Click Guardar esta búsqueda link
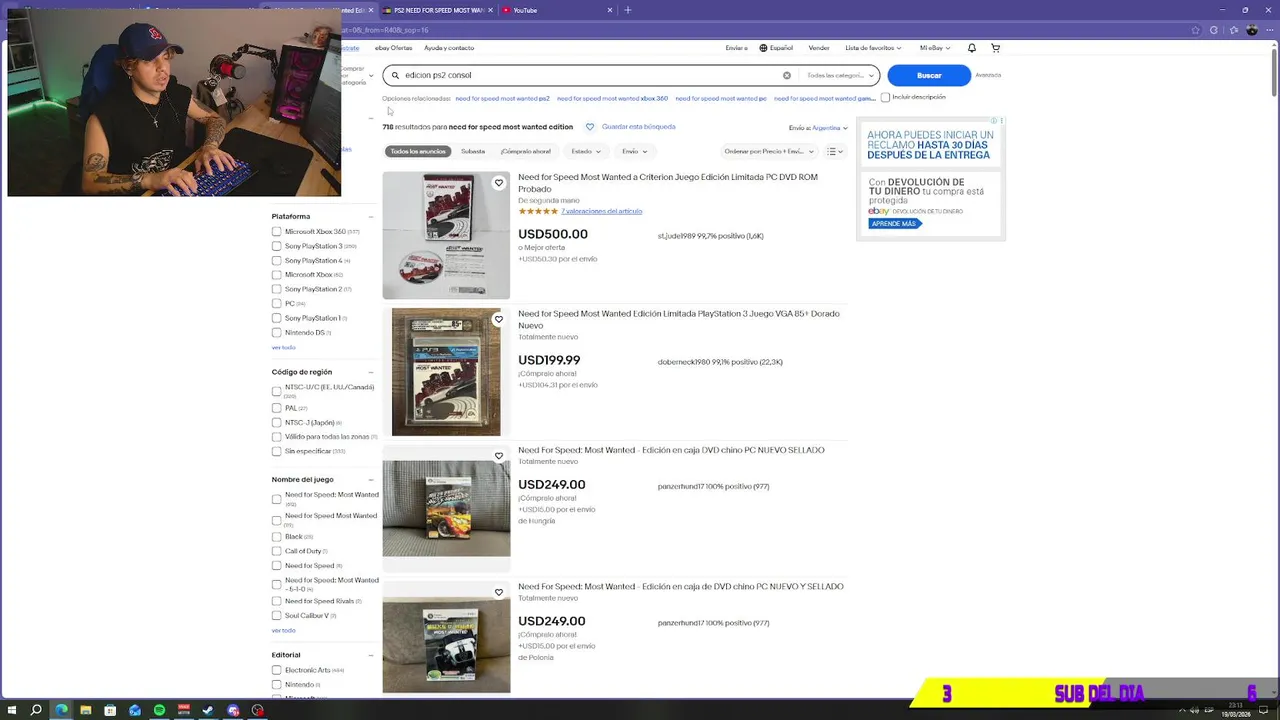Viewport: 1280px width, 720px height. click(x=638, y=127)
